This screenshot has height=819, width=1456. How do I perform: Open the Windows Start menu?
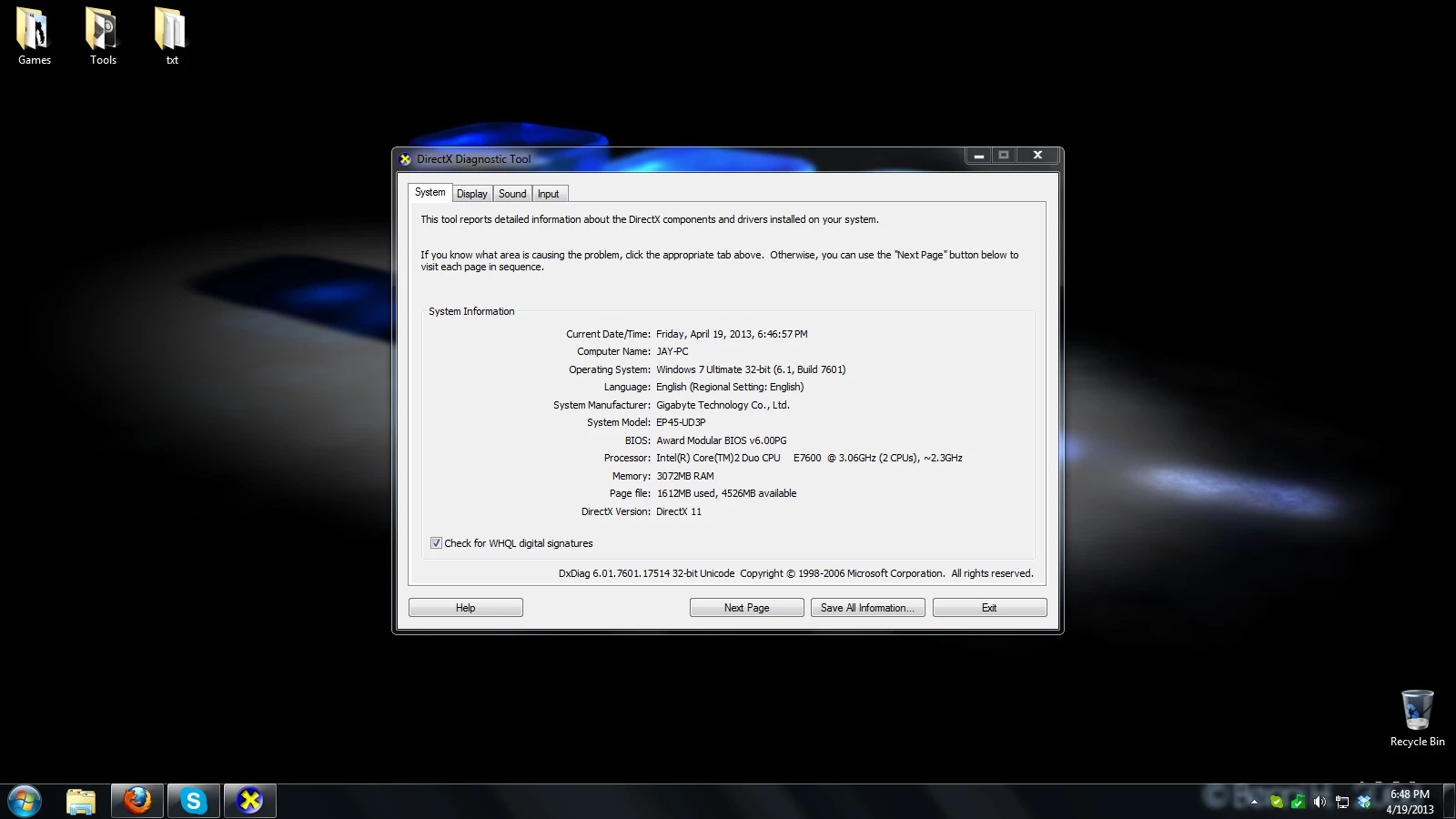25,801
